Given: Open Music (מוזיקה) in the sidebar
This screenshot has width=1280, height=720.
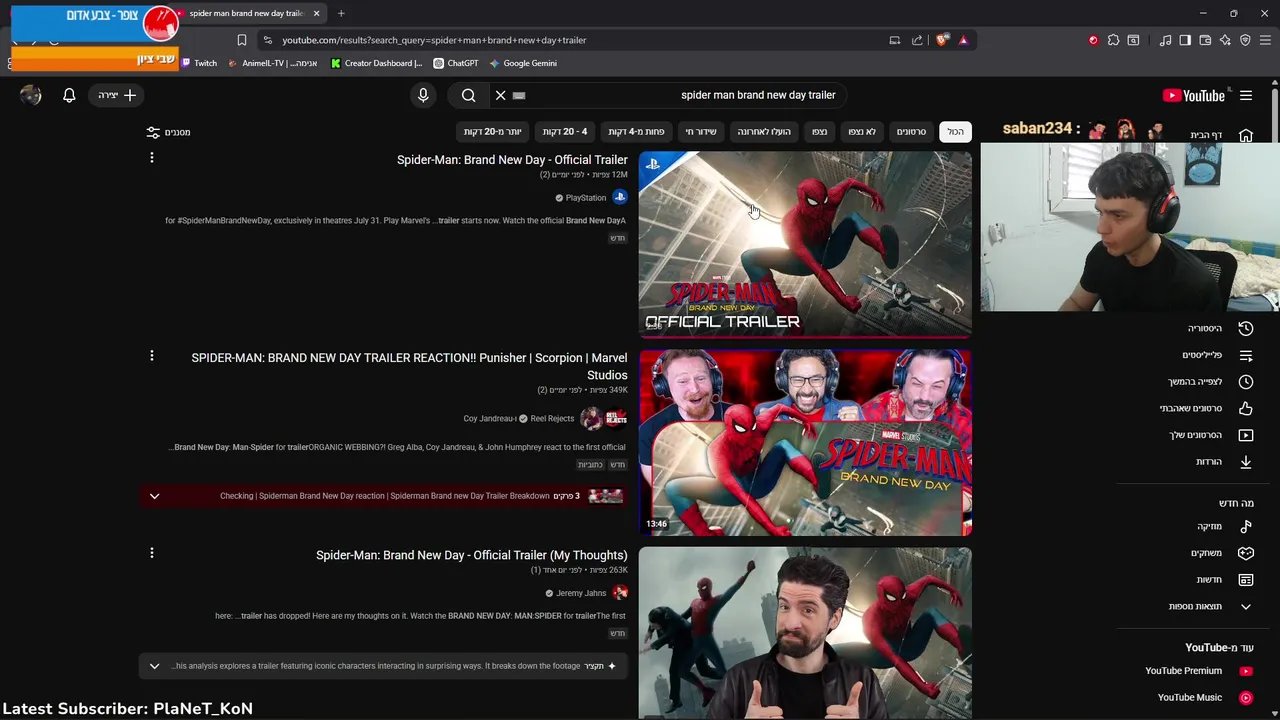Looking at the screenshot, I should pos(1224,526).
